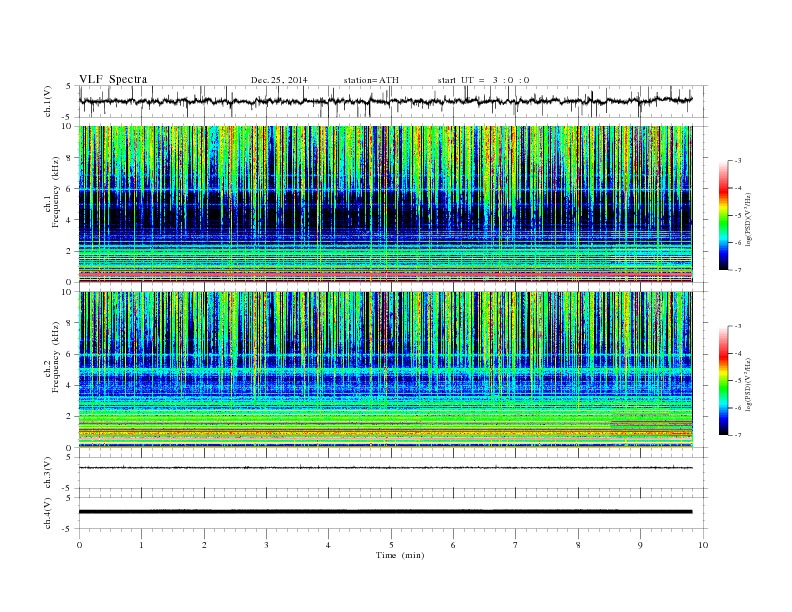
Task: Click inside the ch.1 spectrogram panel
Action: pyautogui.click(x=385, y=204)
